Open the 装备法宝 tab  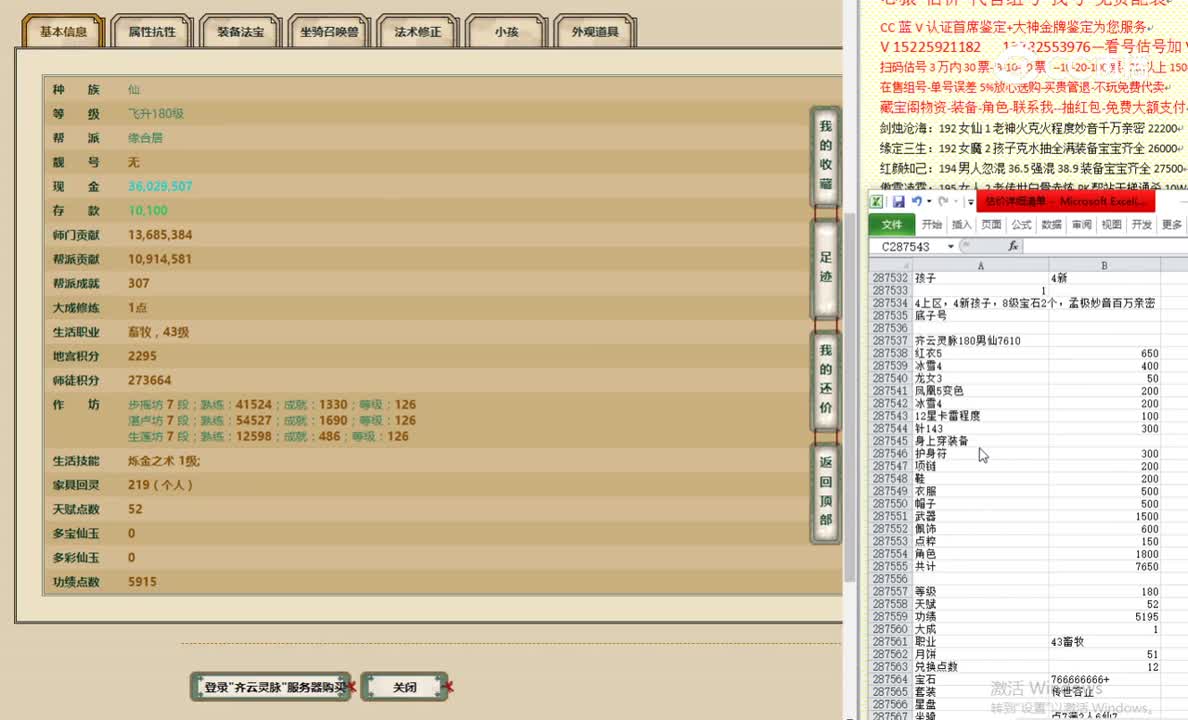(x=240, y=32)
